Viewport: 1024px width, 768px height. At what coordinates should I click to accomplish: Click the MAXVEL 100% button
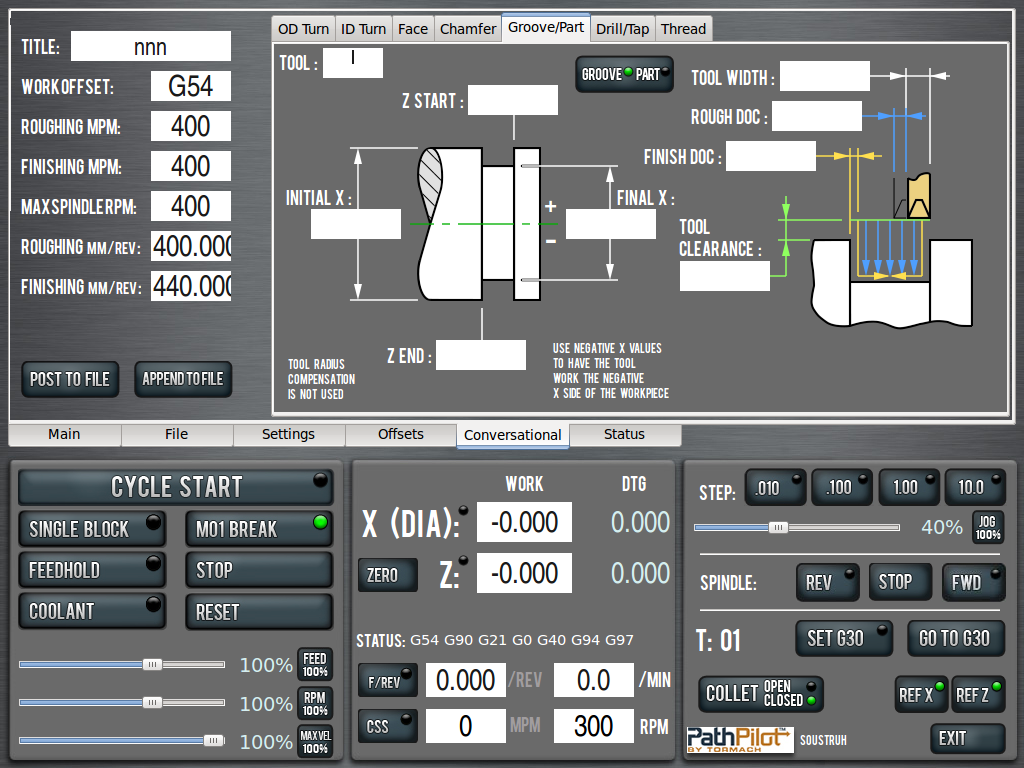pyautogui.click(x=315, y=742)
